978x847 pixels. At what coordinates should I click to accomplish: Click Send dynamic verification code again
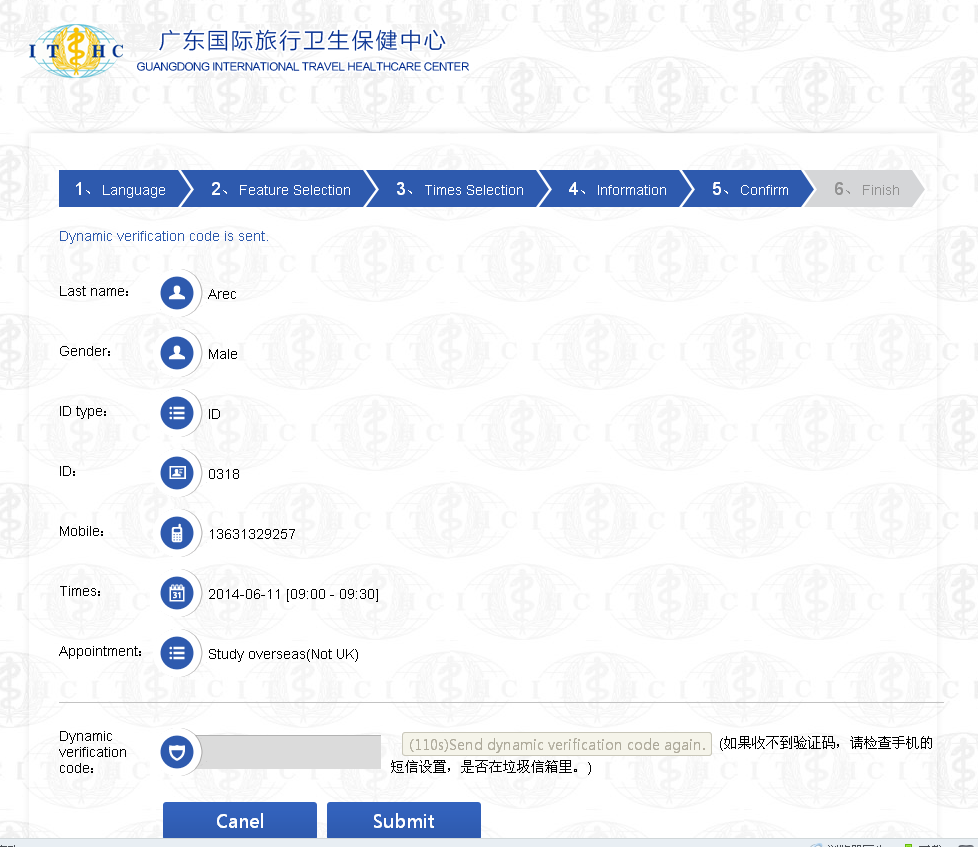(557, 745)
